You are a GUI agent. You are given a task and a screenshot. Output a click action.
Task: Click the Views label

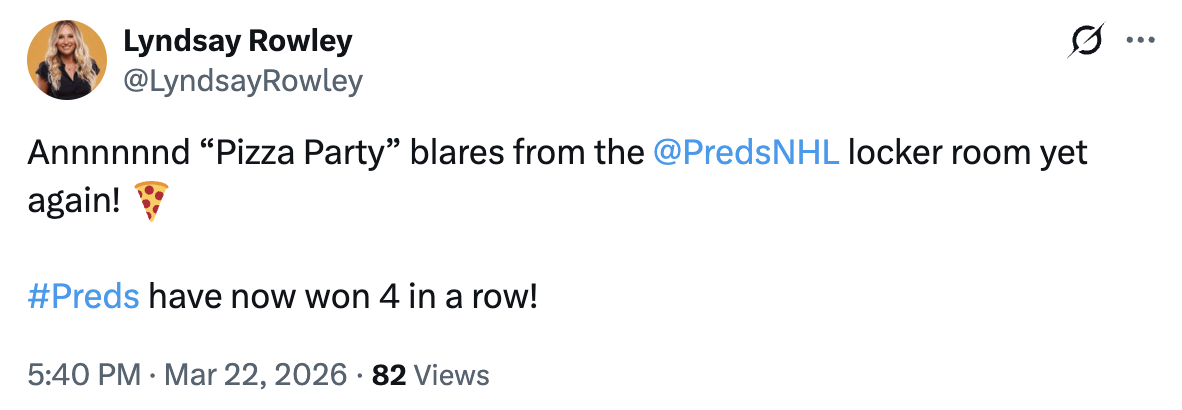point(451,375)
